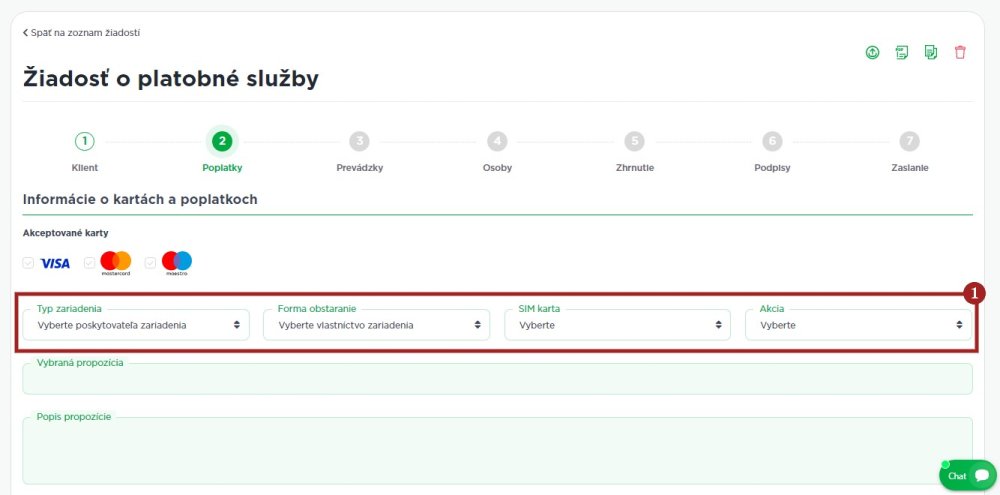This screenshot has width=1000, height=495.
Task: Toggle the Mastercard checkbox
Action: coord(89,263)
